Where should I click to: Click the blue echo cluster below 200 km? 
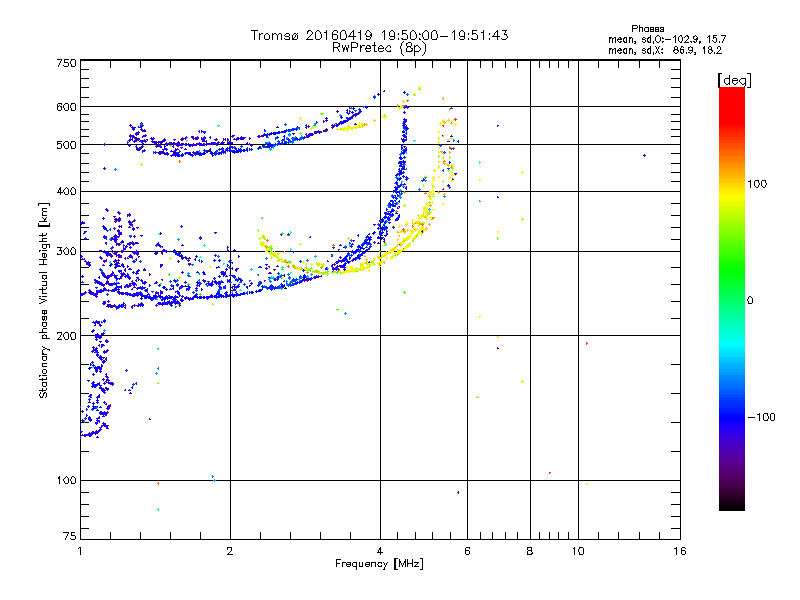click(x=97, y=380)
